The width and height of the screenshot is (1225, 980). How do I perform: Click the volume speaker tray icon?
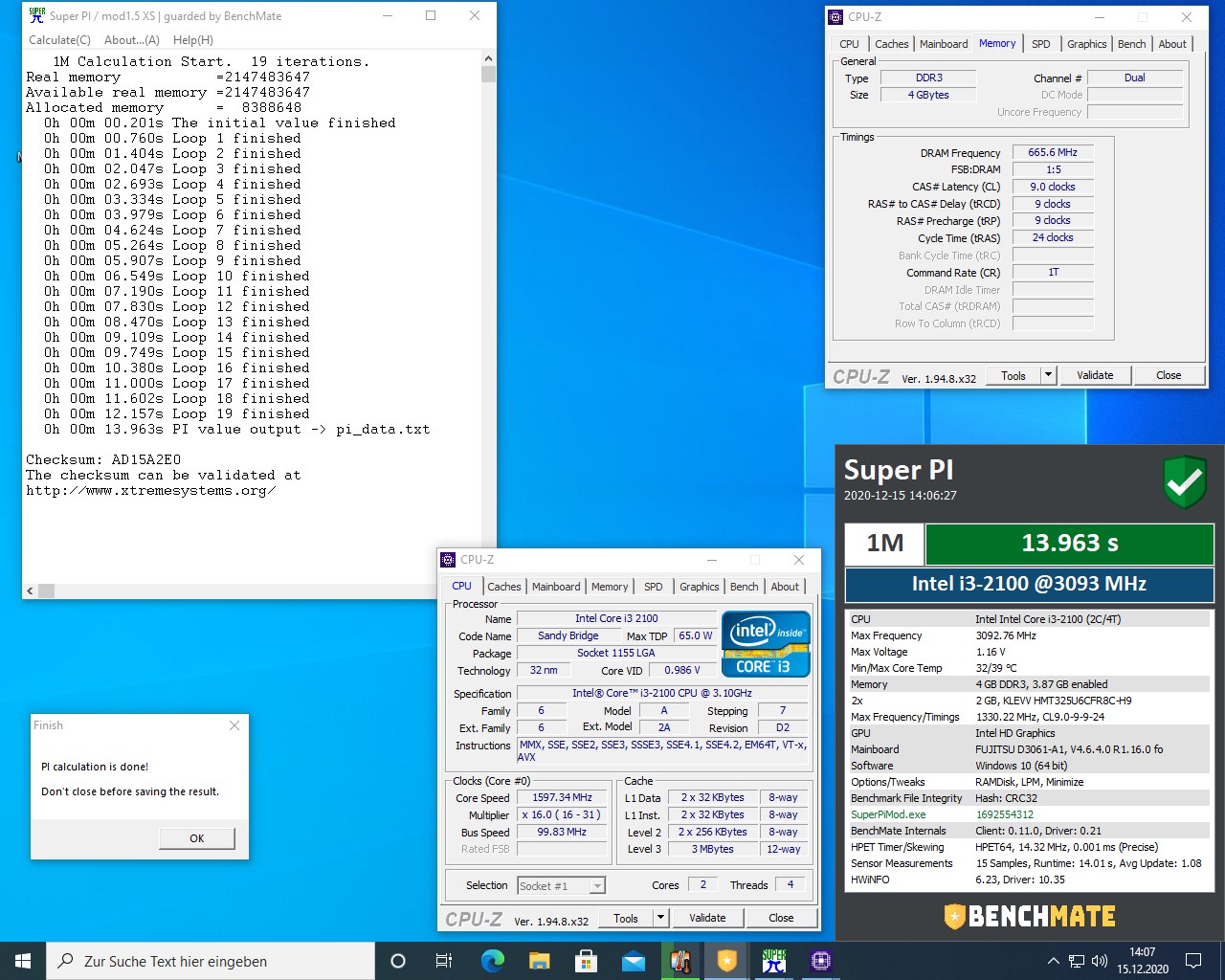click(x=1100, y=961)
